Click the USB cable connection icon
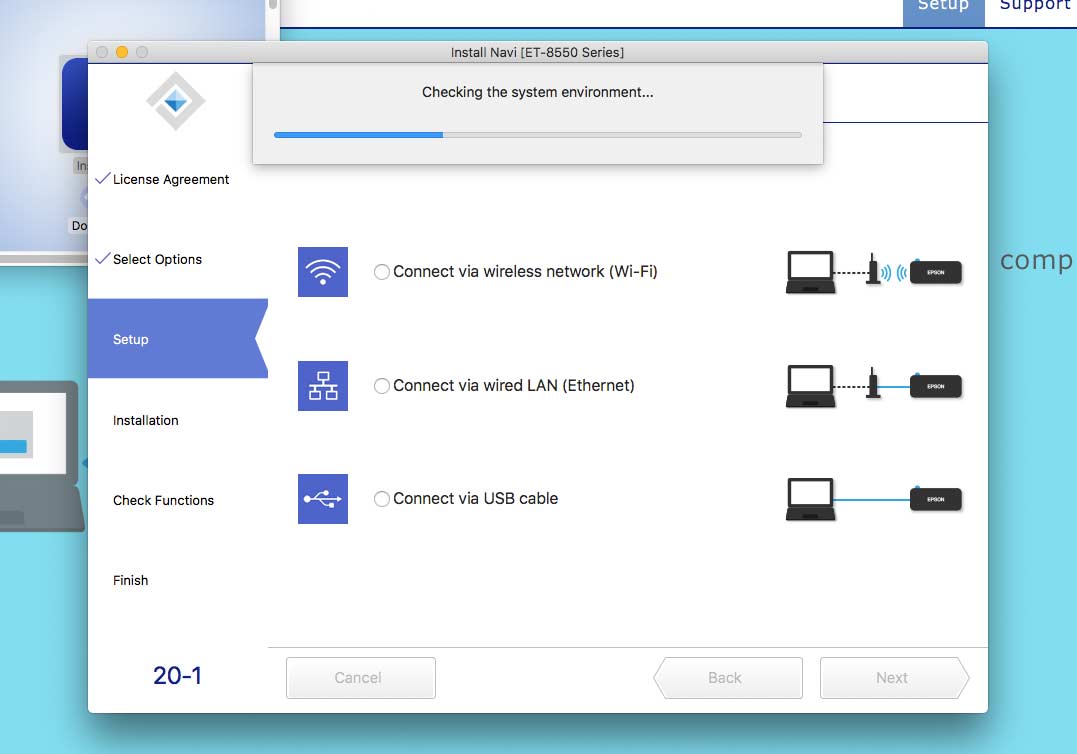1077x754 pixels. click(x=323, y=499)
